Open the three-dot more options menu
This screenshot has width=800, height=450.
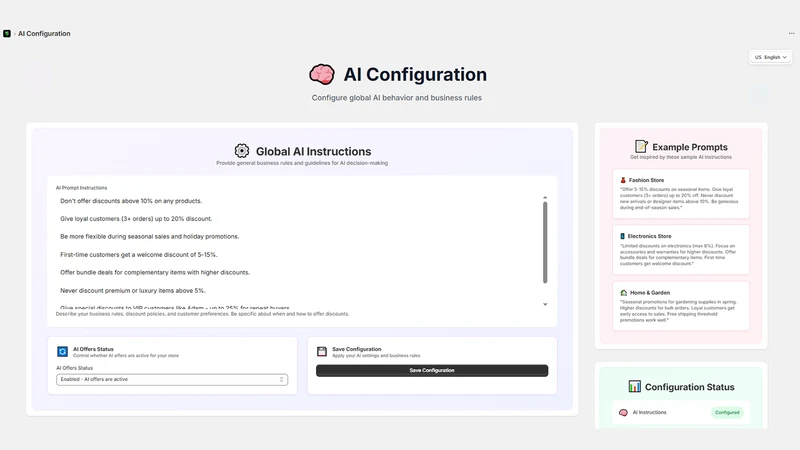791,34
